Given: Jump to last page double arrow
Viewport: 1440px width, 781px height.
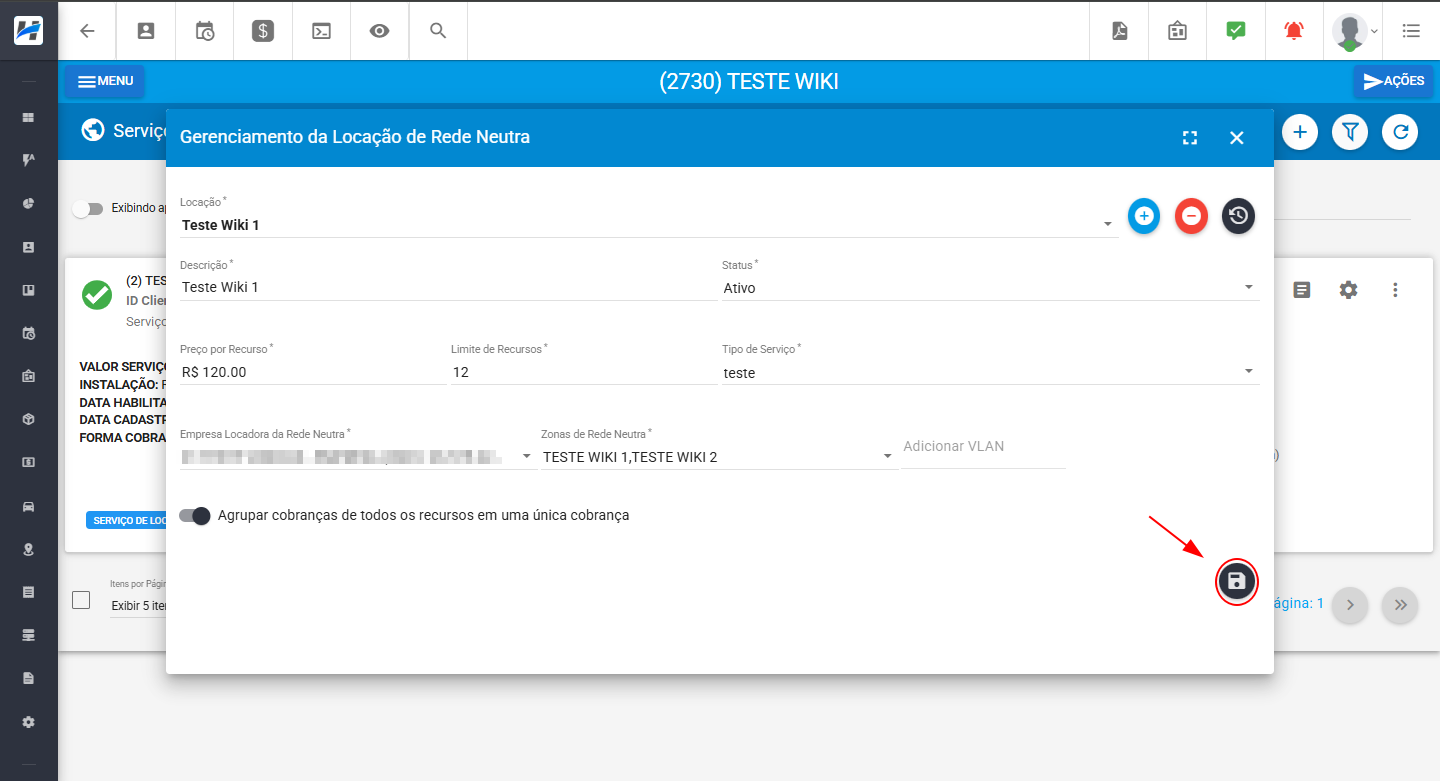Looking at the screenshot, I should point(1400,605).
